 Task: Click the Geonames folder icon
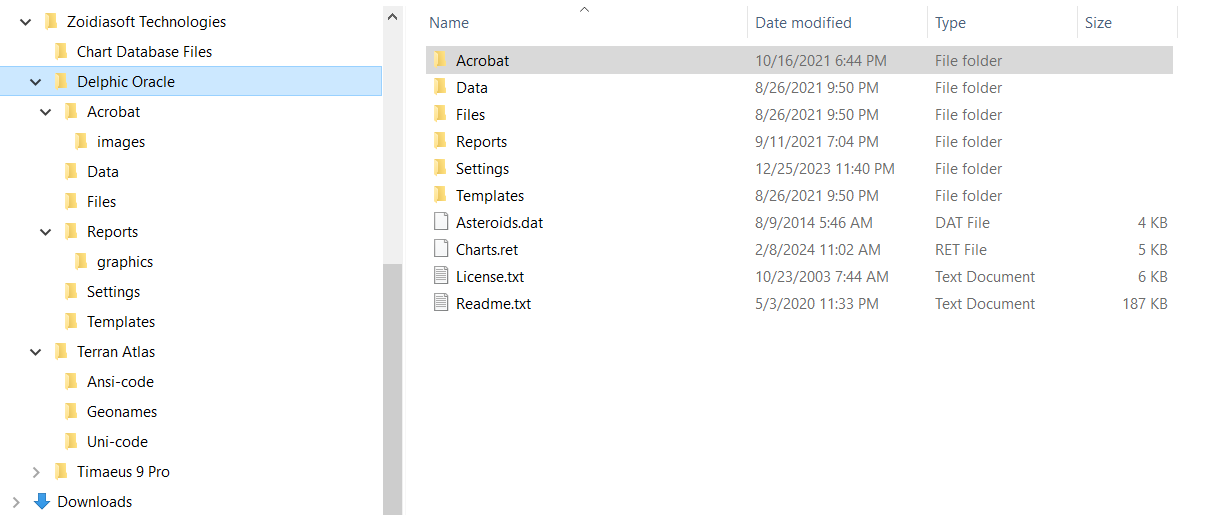tap(71, 411)
